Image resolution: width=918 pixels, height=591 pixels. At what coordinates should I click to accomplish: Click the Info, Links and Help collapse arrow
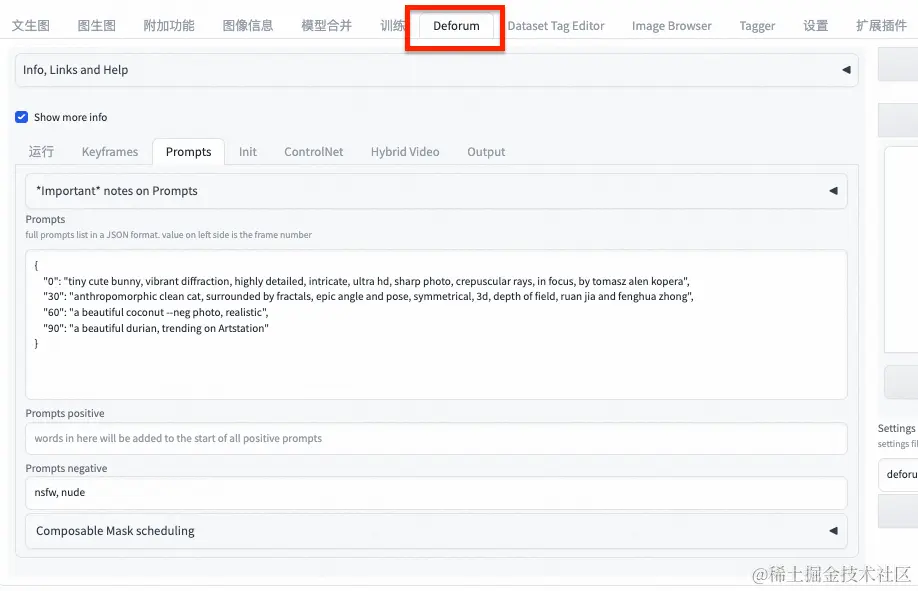click(846, 70)
